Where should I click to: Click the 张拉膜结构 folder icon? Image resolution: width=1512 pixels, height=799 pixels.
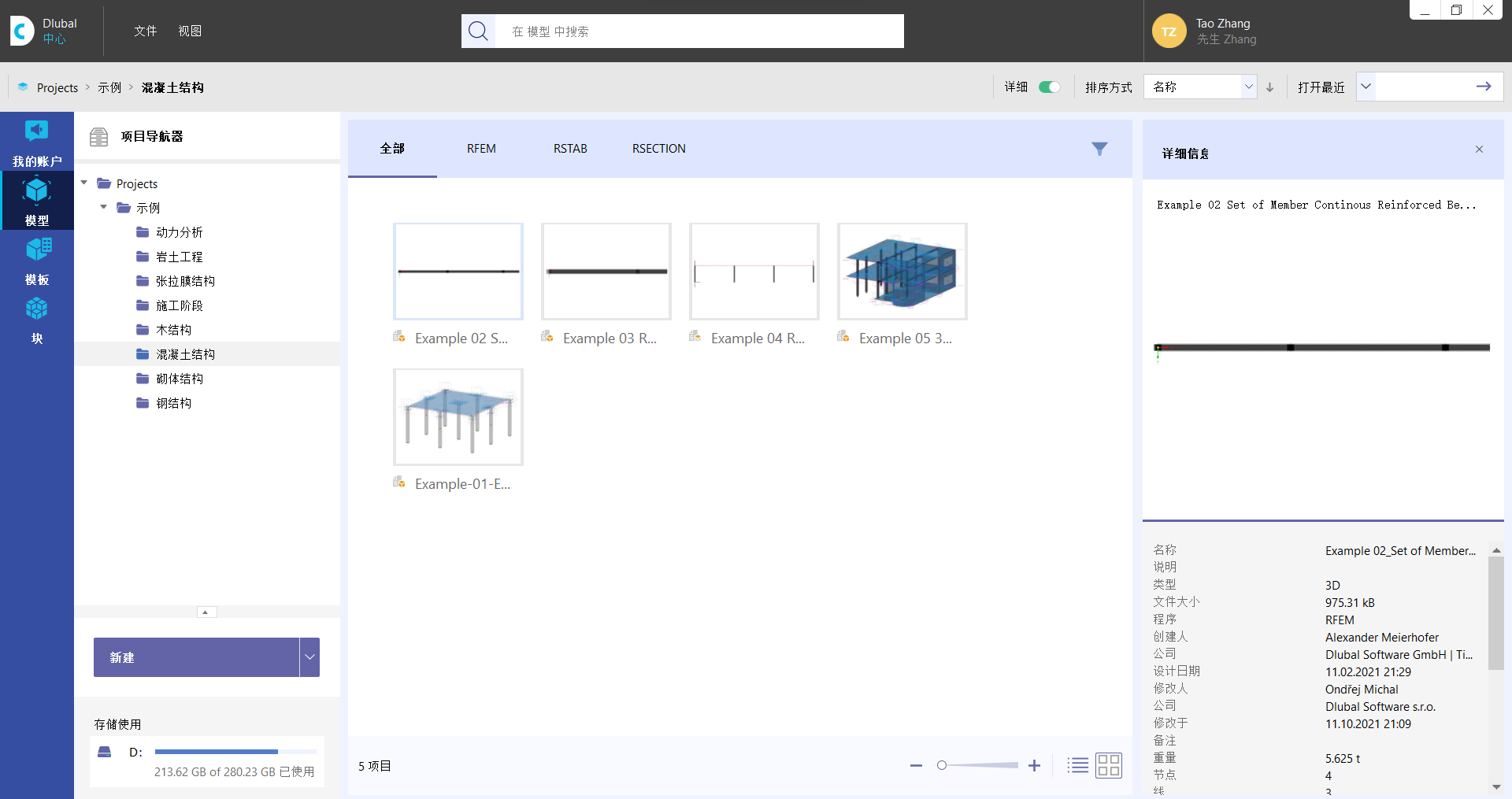pyautogui.click(x=143, y=281)
